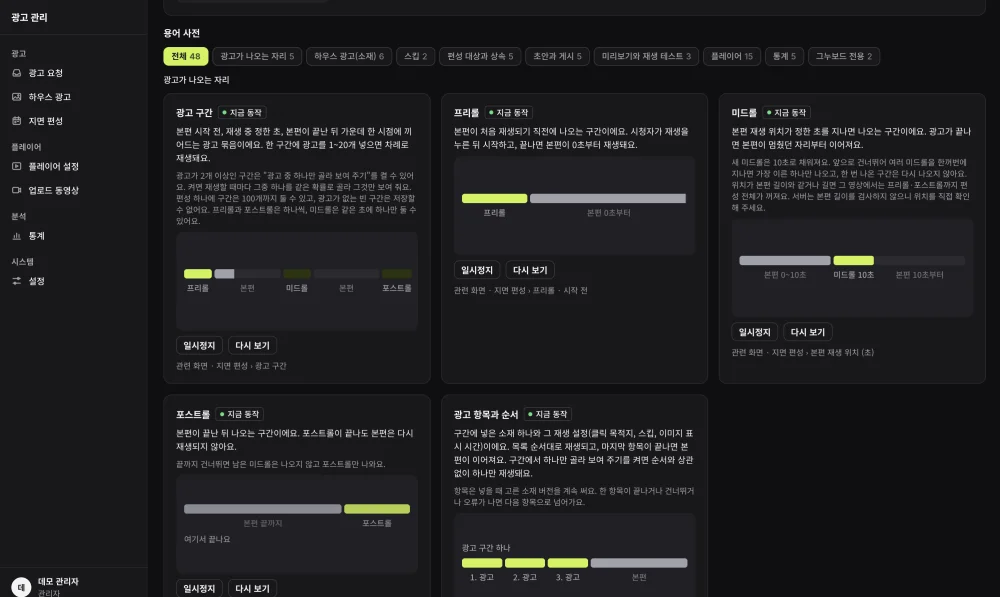
Task: Choose the 편성 대상과 상속 5 tab
Action: point(480,56)
